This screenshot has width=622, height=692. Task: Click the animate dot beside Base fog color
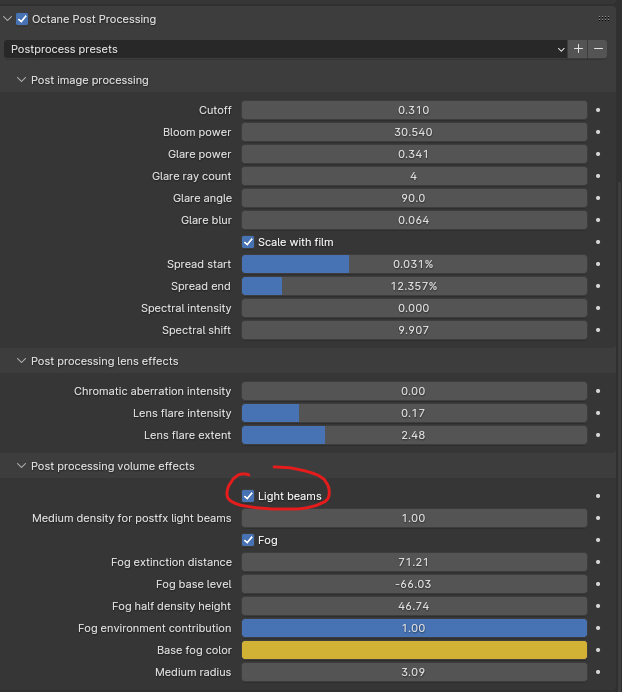coord(598,650)
